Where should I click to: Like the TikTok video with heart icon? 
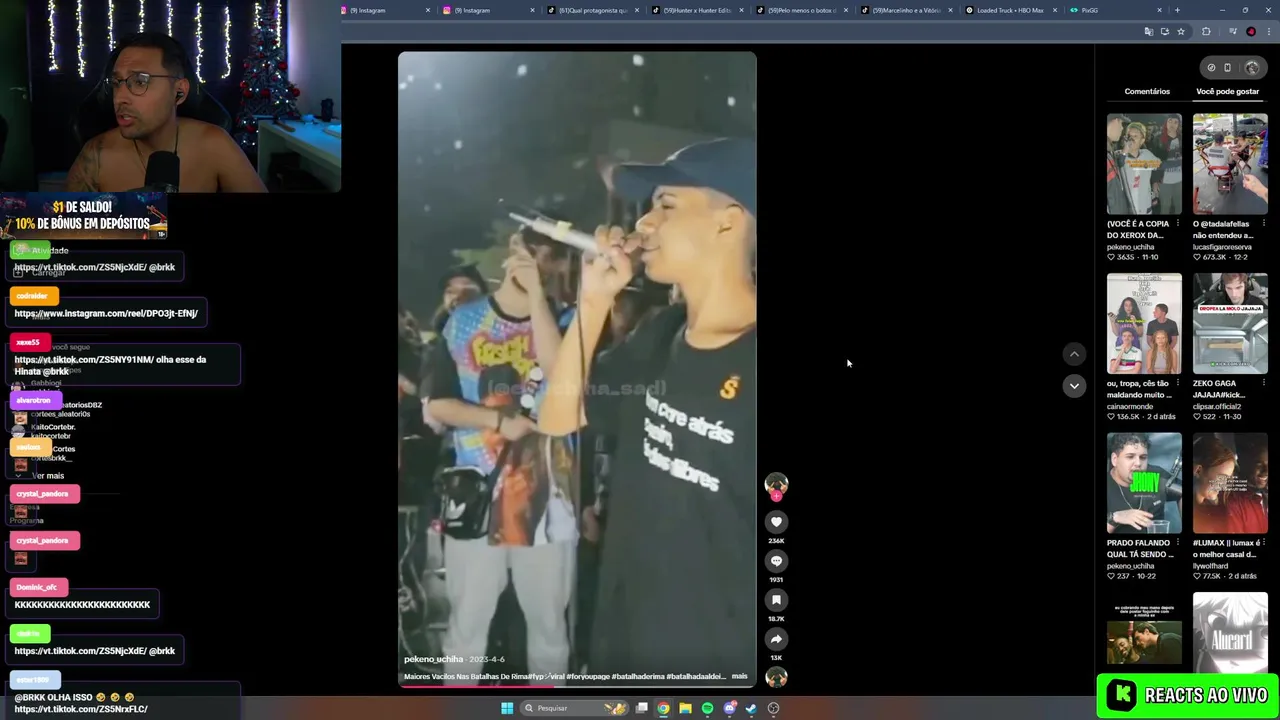776,522
